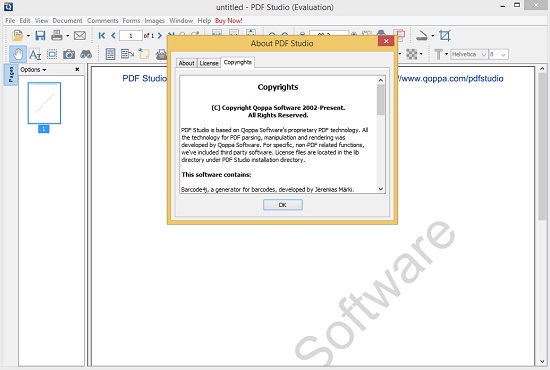
Task: Click scroll up arrow in Copyrights text
Action: 381,80
